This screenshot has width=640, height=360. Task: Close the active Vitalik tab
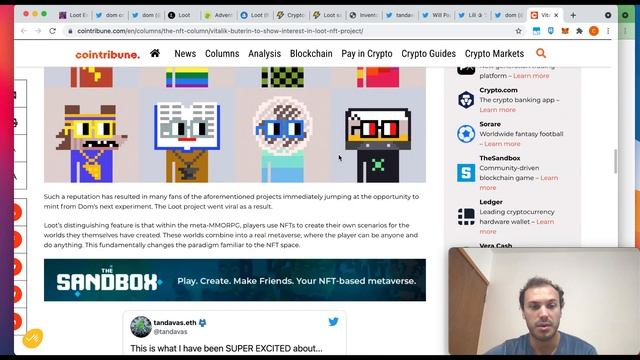tap(556, 15)
